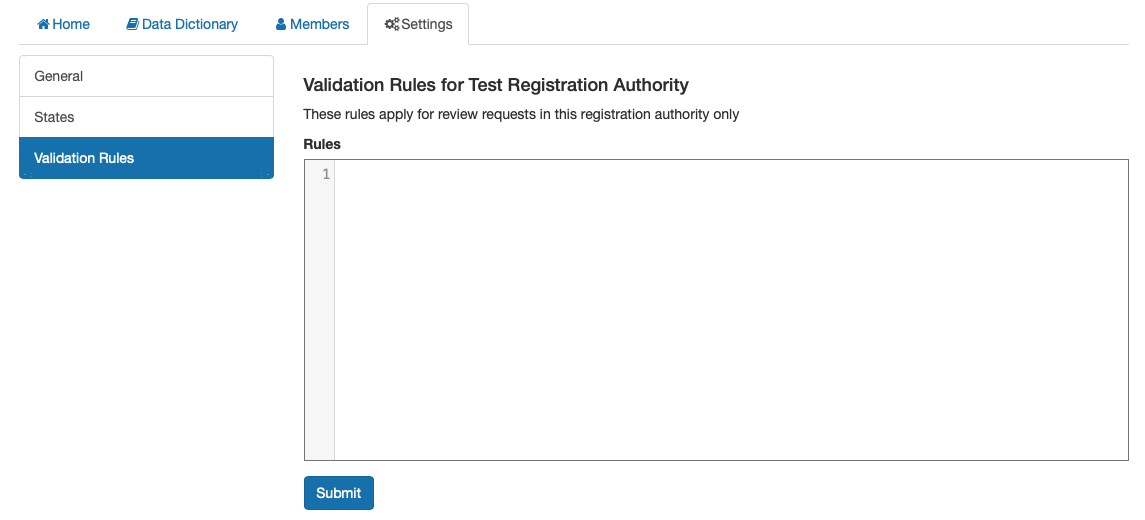This screenshot has width=1145, height=520.
Task: Select the Settings tab label
Action: (x=427, y=24)
